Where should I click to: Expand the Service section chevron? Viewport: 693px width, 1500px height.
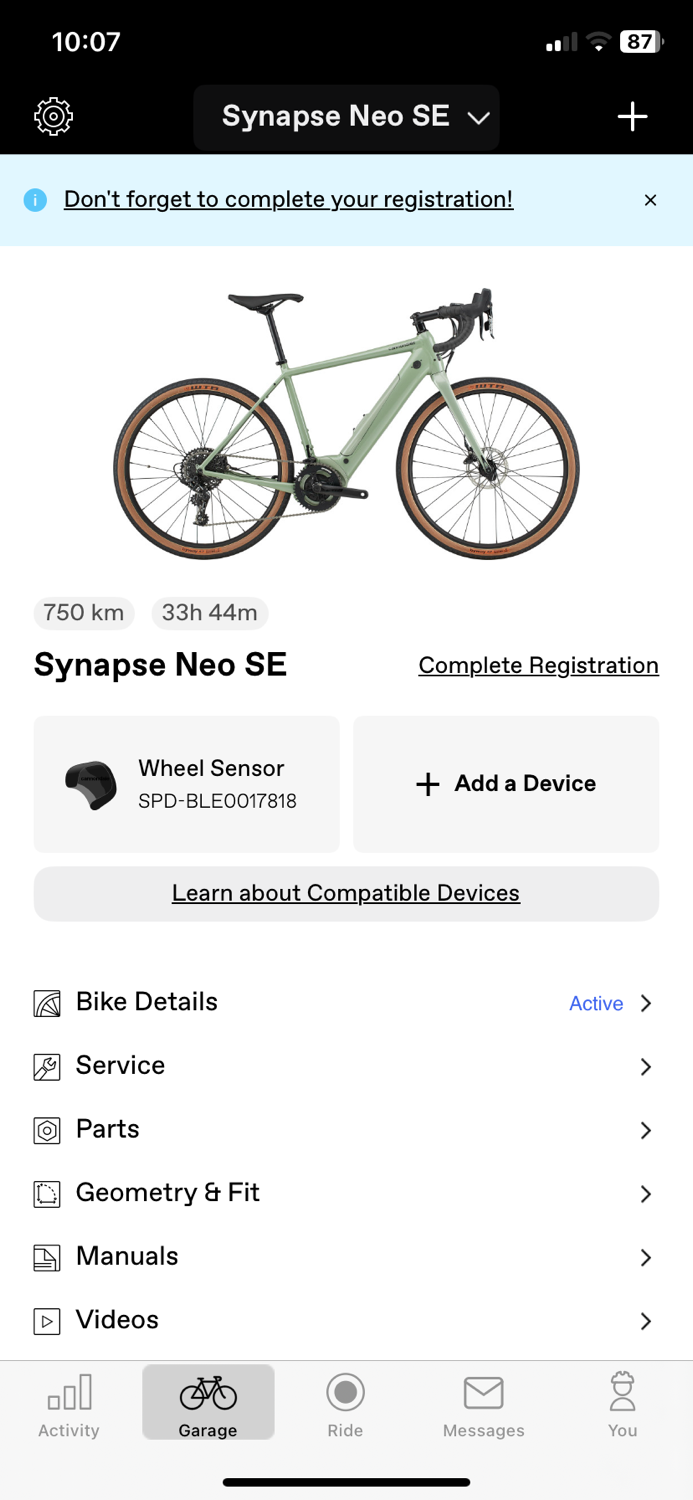pos(645,1066)
